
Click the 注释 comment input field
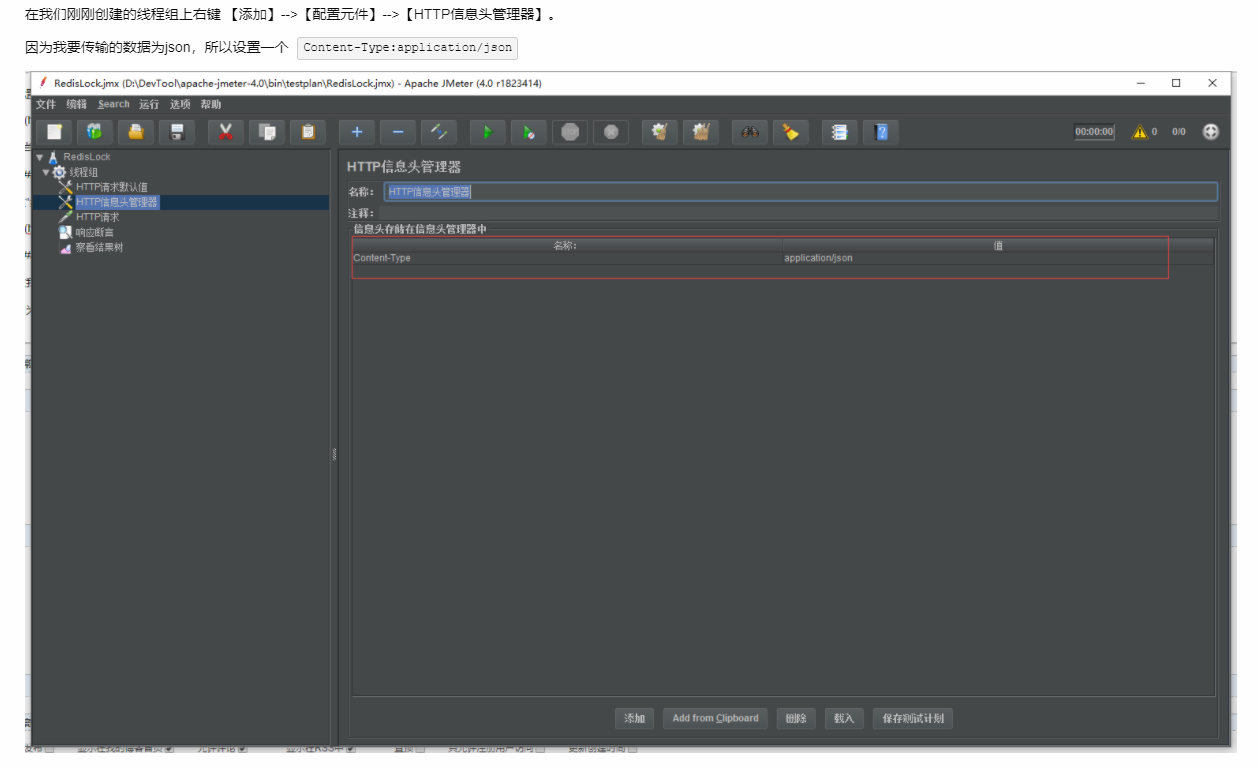[798, 213]
